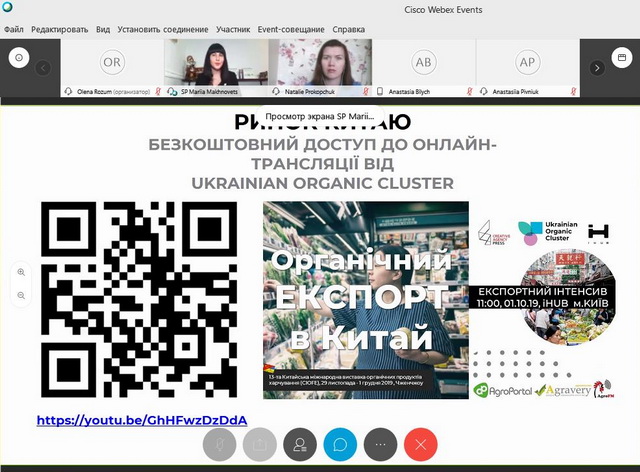Click the muted mic icon of Anastasia Bilych
Viewport: 640px width, 472px height.
click(469, 91)
